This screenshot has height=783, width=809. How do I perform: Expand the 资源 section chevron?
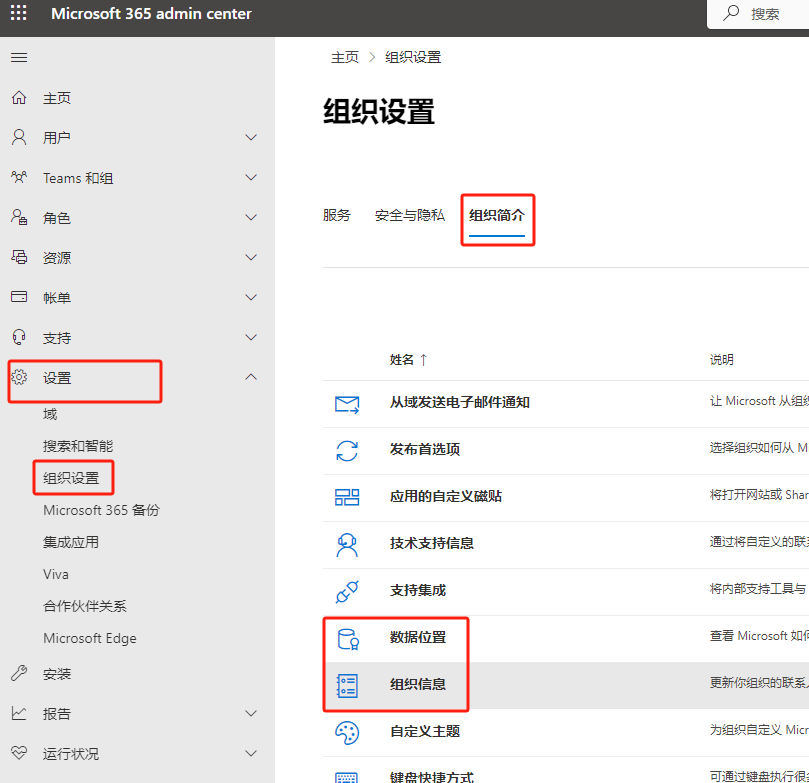click(251, 257)
